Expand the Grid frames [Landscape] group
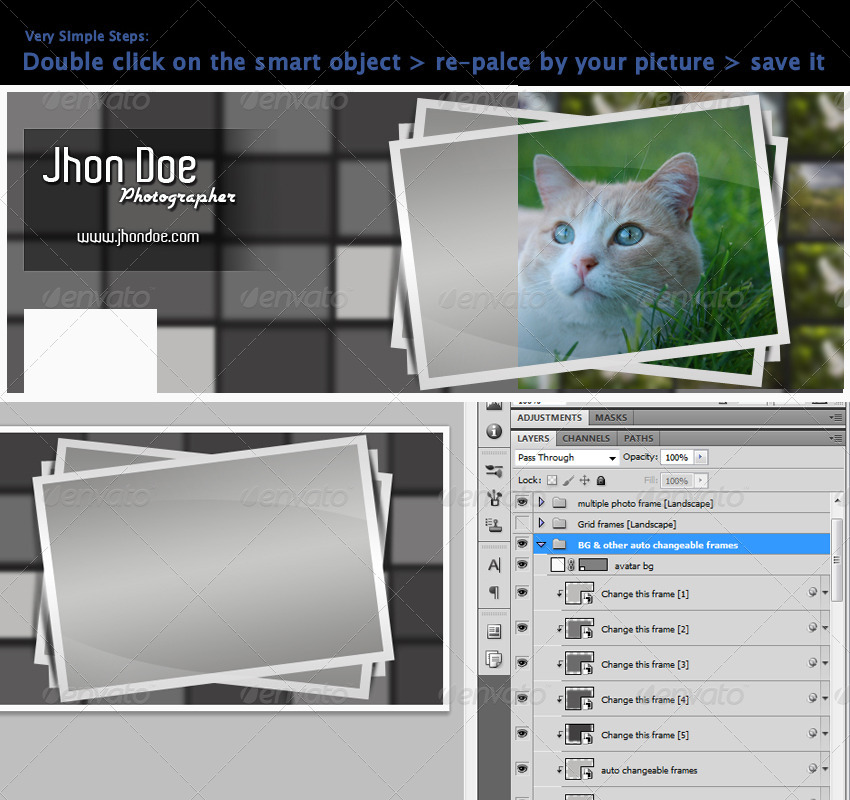This screenshot has height=800, width=850. pos(541,523)
